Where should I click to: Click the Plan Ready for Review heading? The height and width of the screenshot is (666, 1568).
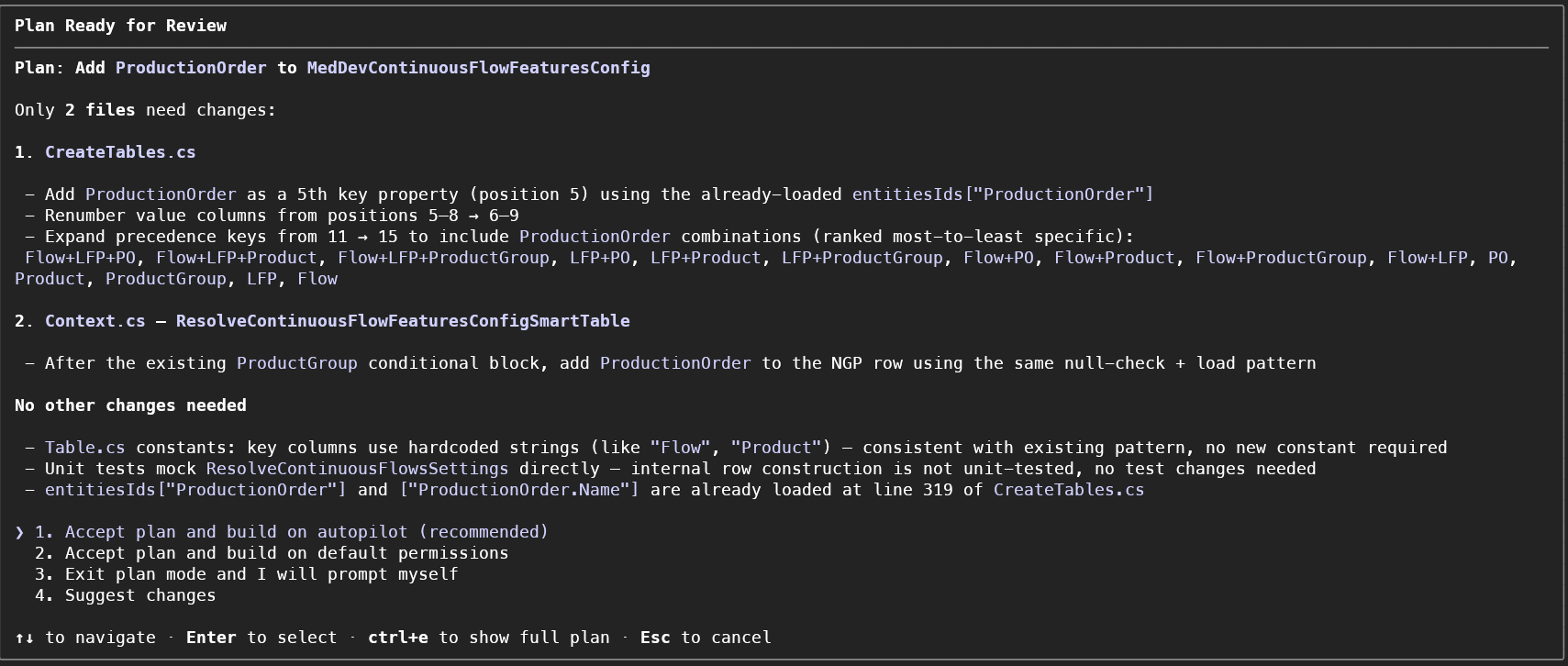[120, 26]
